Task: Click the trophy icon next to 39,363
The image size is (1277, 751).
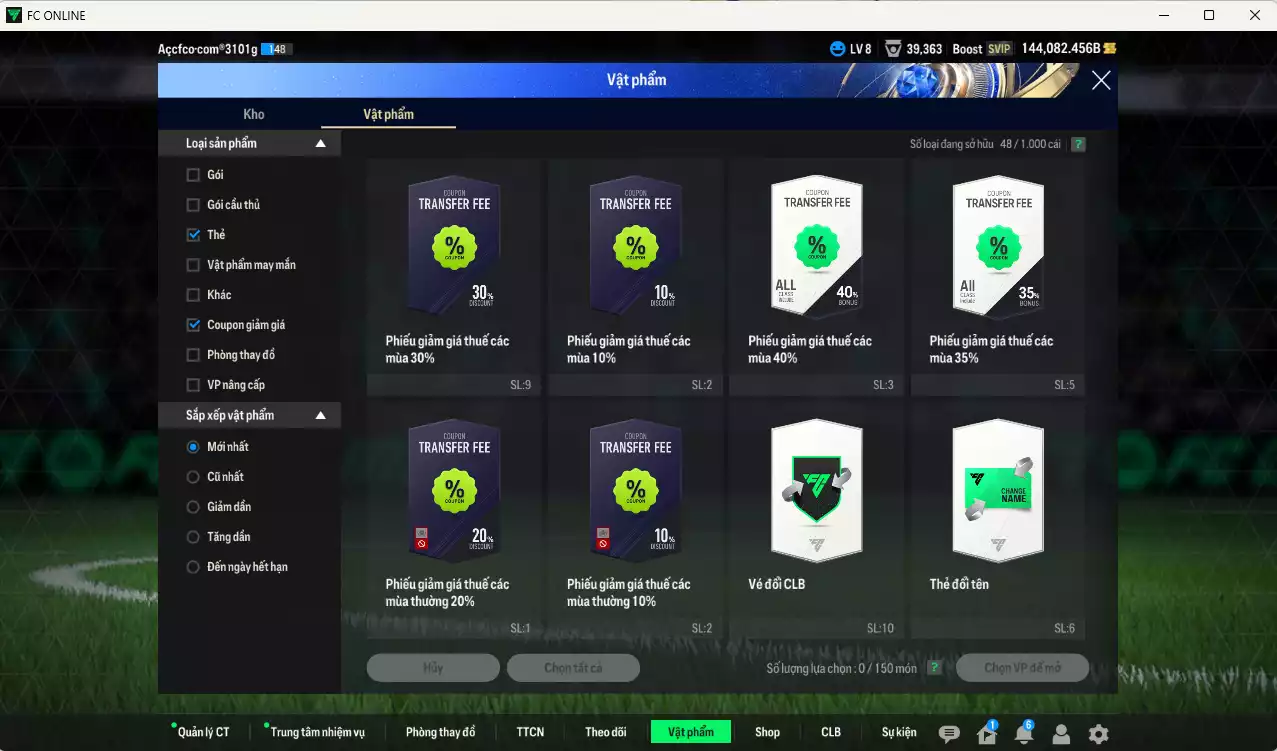Action: click(895, 47)
